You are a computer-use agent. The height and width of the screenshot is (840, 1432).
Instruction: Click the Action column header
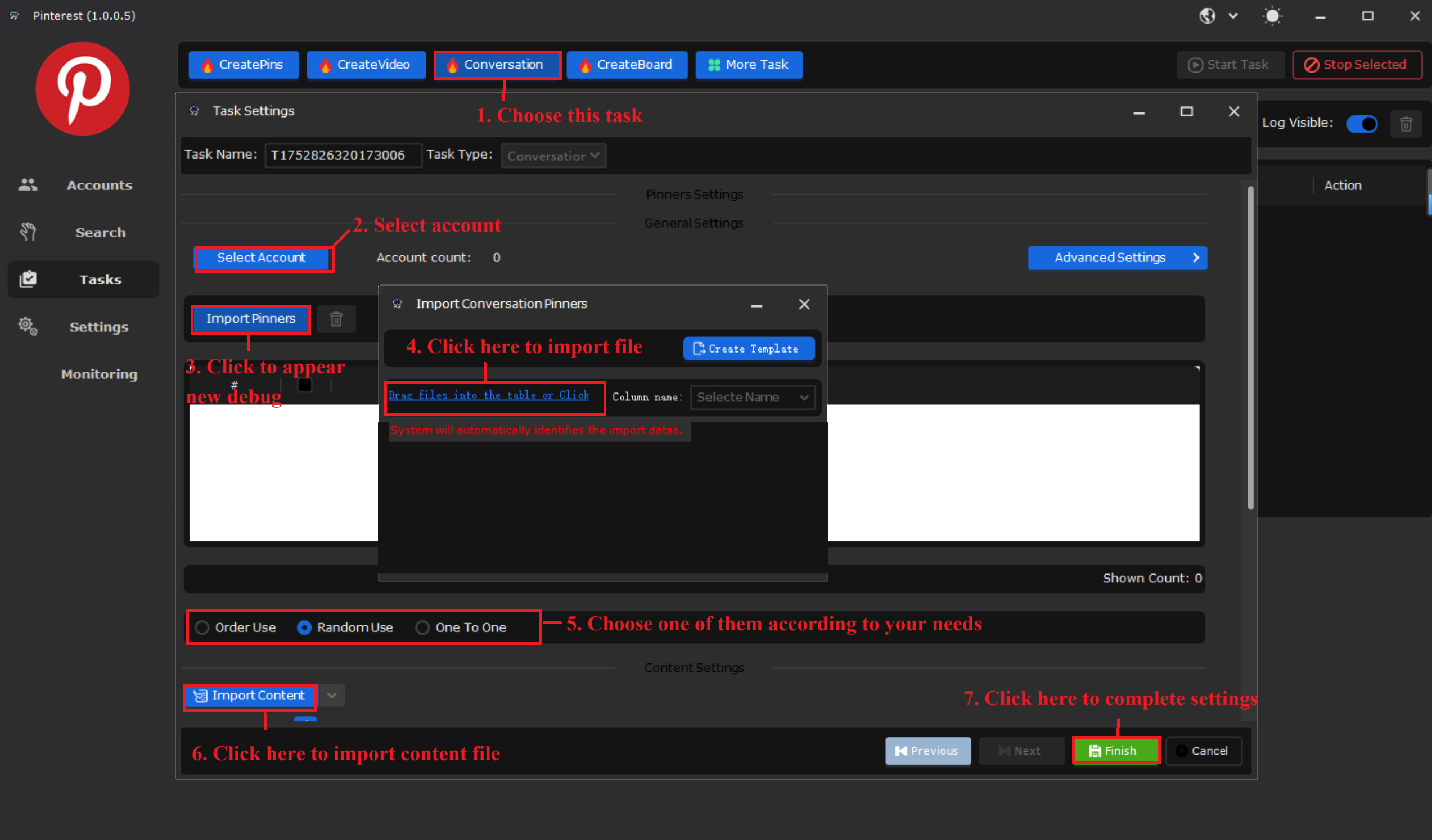(1343, 186)
